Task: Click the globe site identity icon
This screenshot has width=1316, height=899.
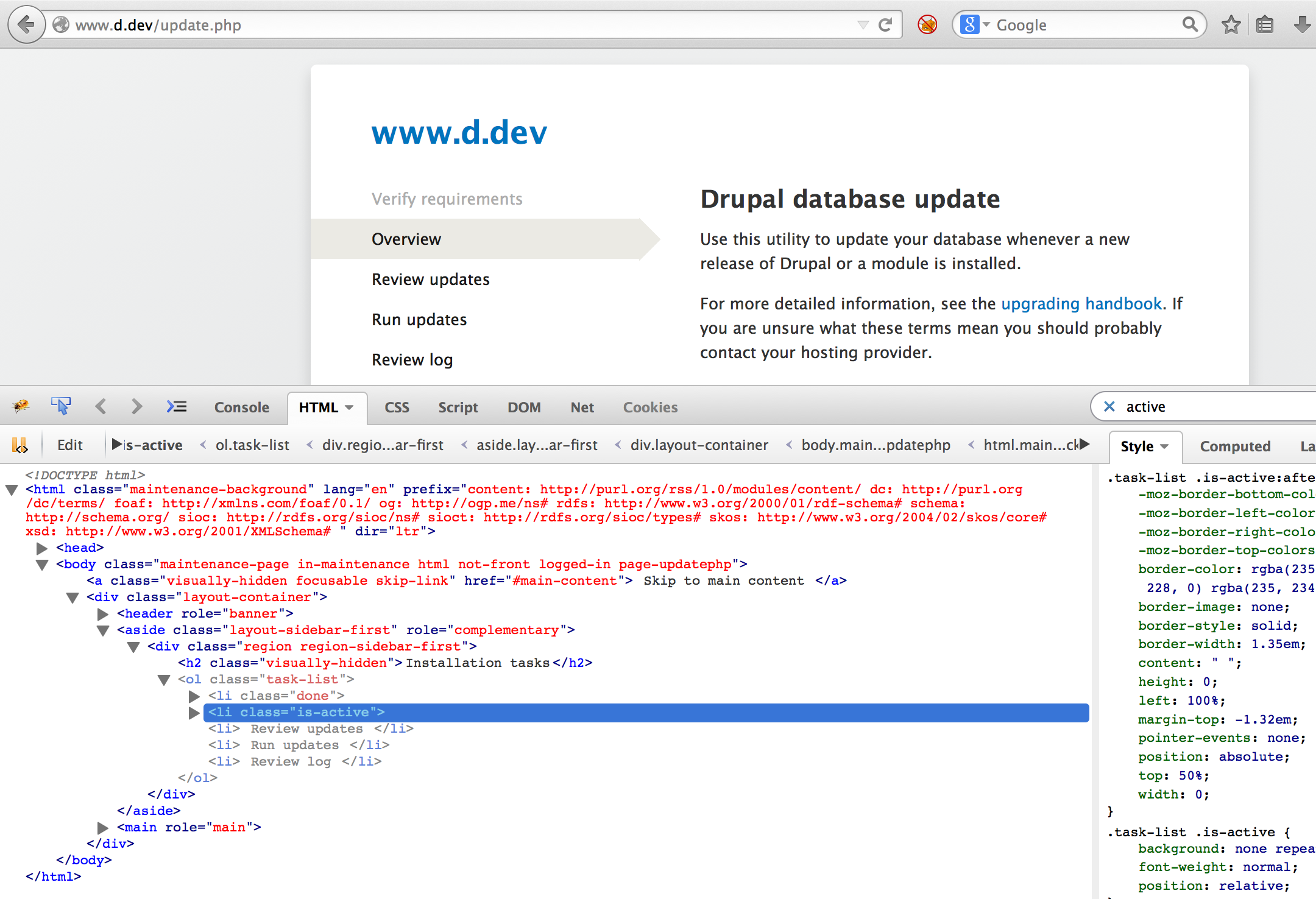Action: (x=61, y=25)
